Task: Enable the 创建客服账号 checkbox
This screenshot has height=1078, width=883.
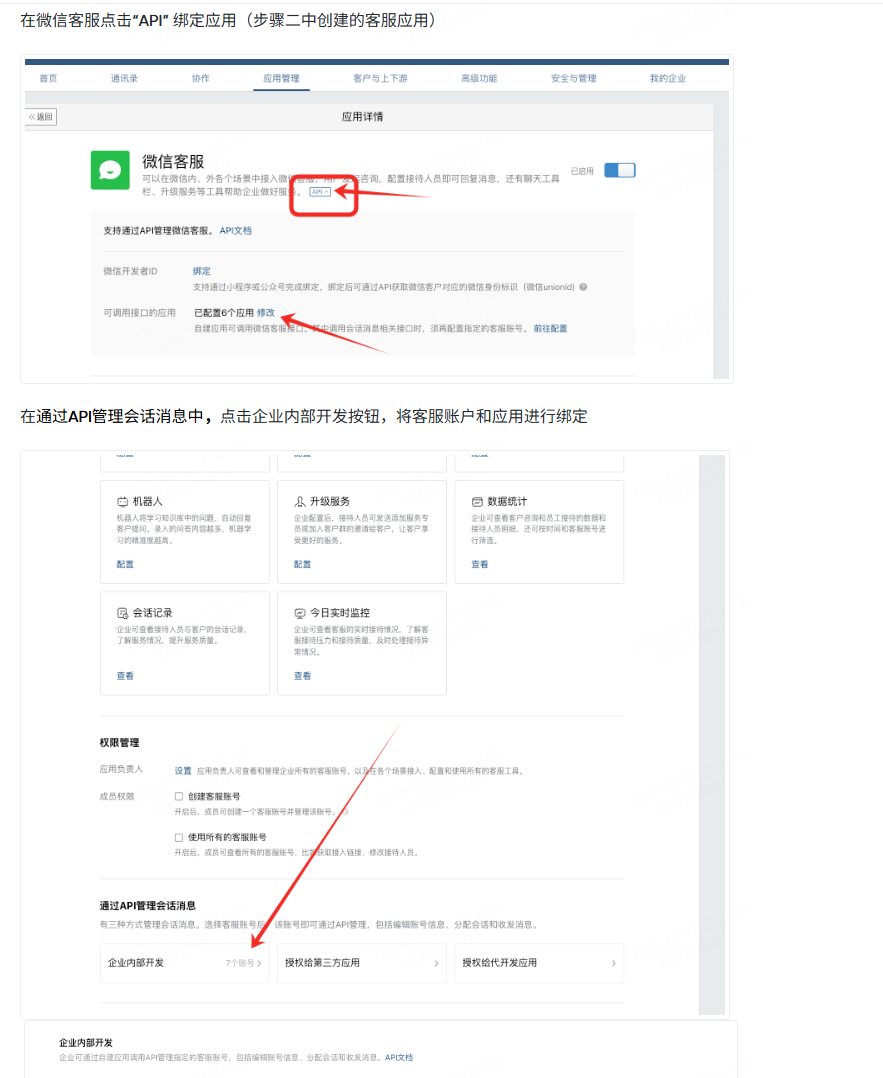Action: [x=179, y=797]
